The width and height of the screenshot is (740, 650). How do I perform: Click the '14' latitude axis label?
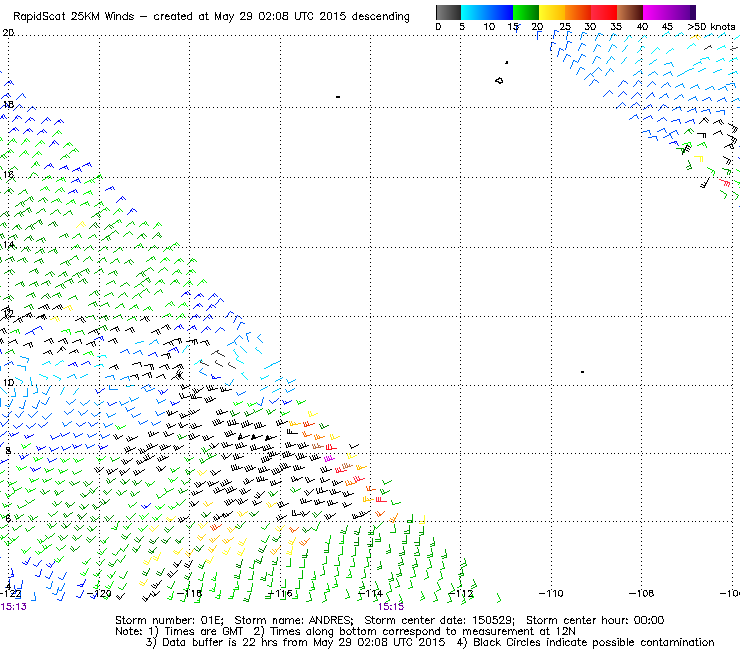pos(8,245)
